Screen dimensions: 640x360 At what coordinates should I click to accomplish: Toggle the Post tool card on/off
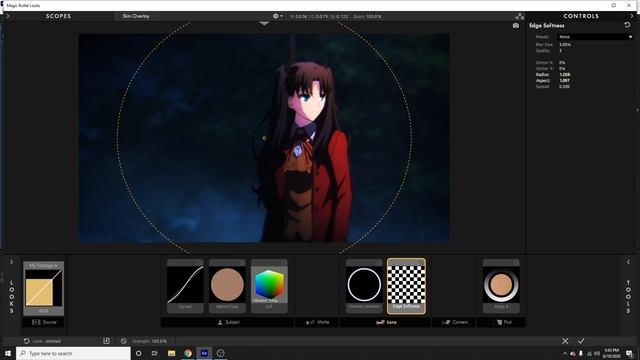click(x=516, y=262)
